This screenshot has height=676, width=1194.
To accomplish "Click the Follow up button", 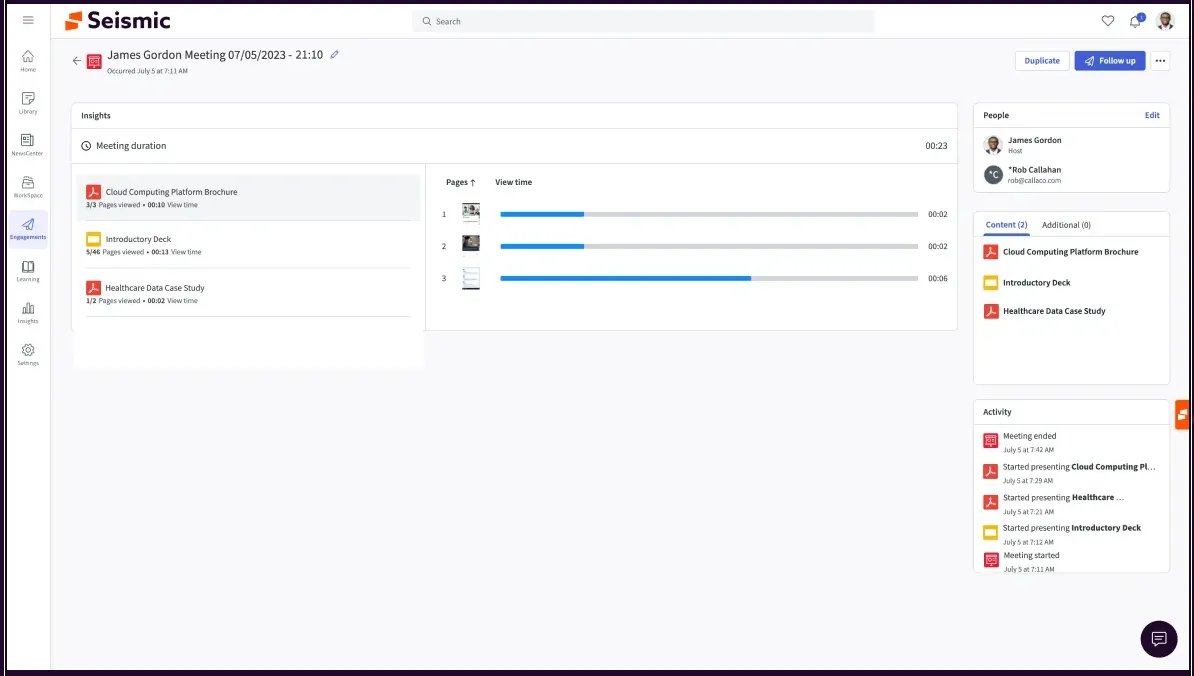I will tap(1109, 61).
